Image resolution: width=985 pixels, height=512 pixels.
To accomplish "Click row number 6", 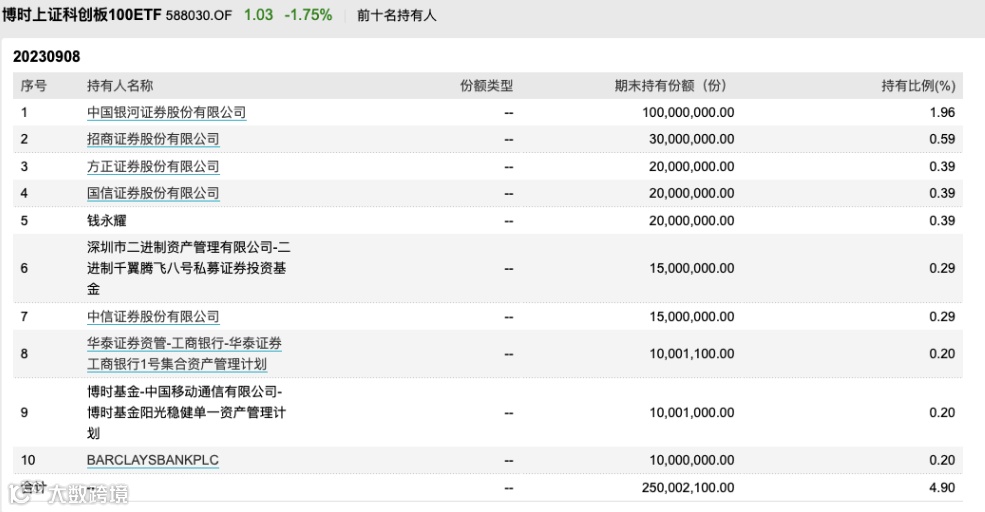I will pyautogui.click(x=24, y=268).
